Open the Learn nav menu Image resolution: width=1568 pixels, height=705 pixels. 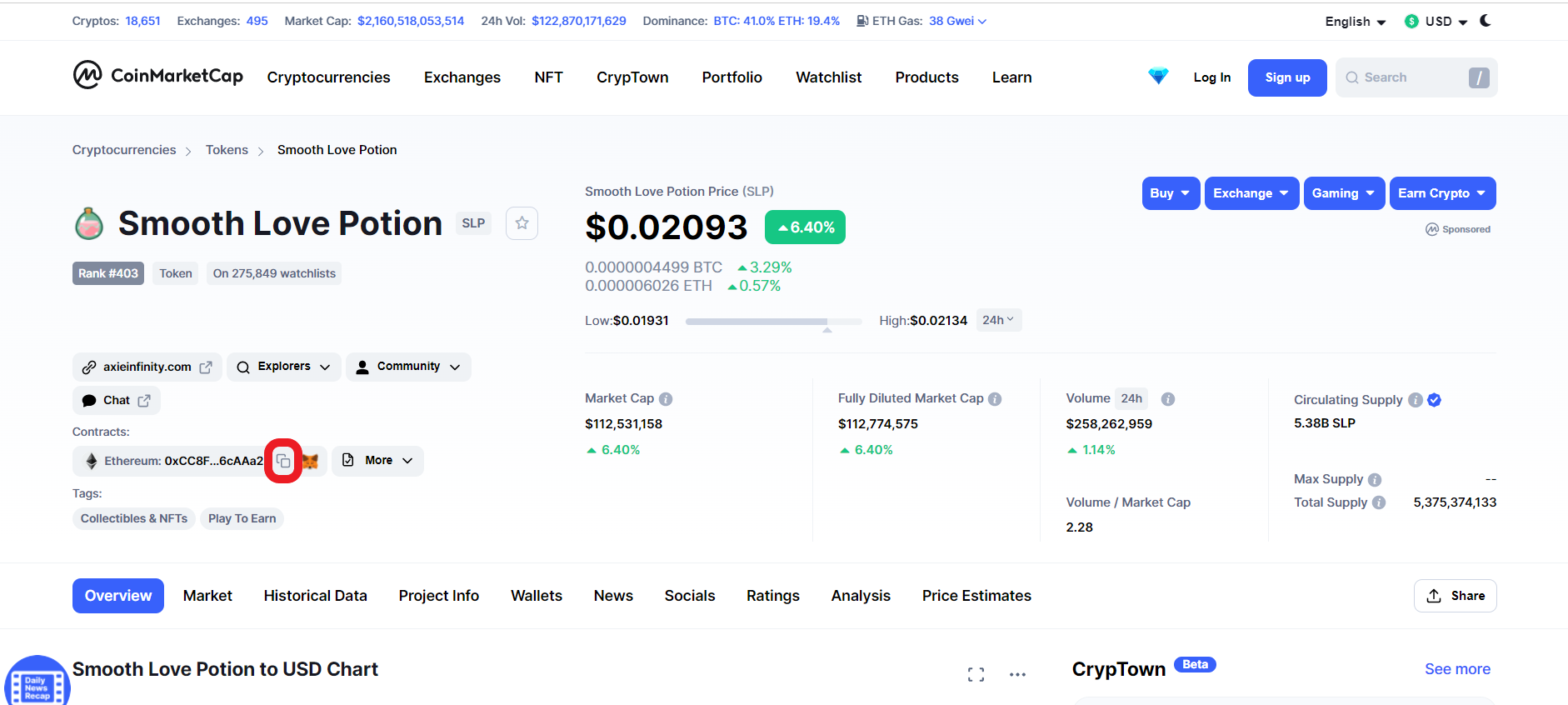pos(1012,77)
